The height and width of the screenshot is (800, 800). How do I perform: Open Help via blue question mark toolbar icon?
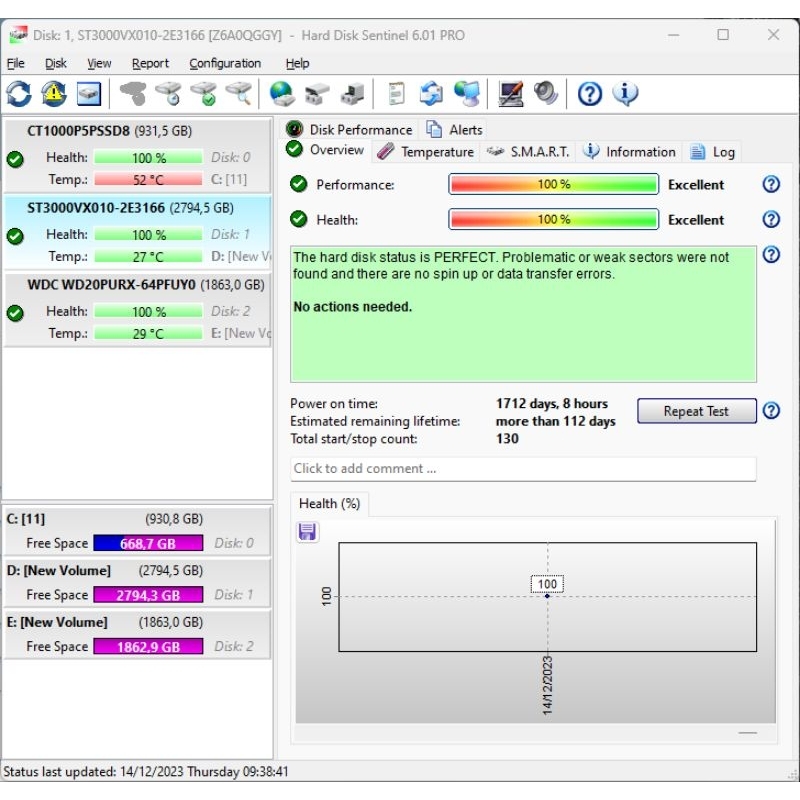pyautogui.click(x=590, y=94)
